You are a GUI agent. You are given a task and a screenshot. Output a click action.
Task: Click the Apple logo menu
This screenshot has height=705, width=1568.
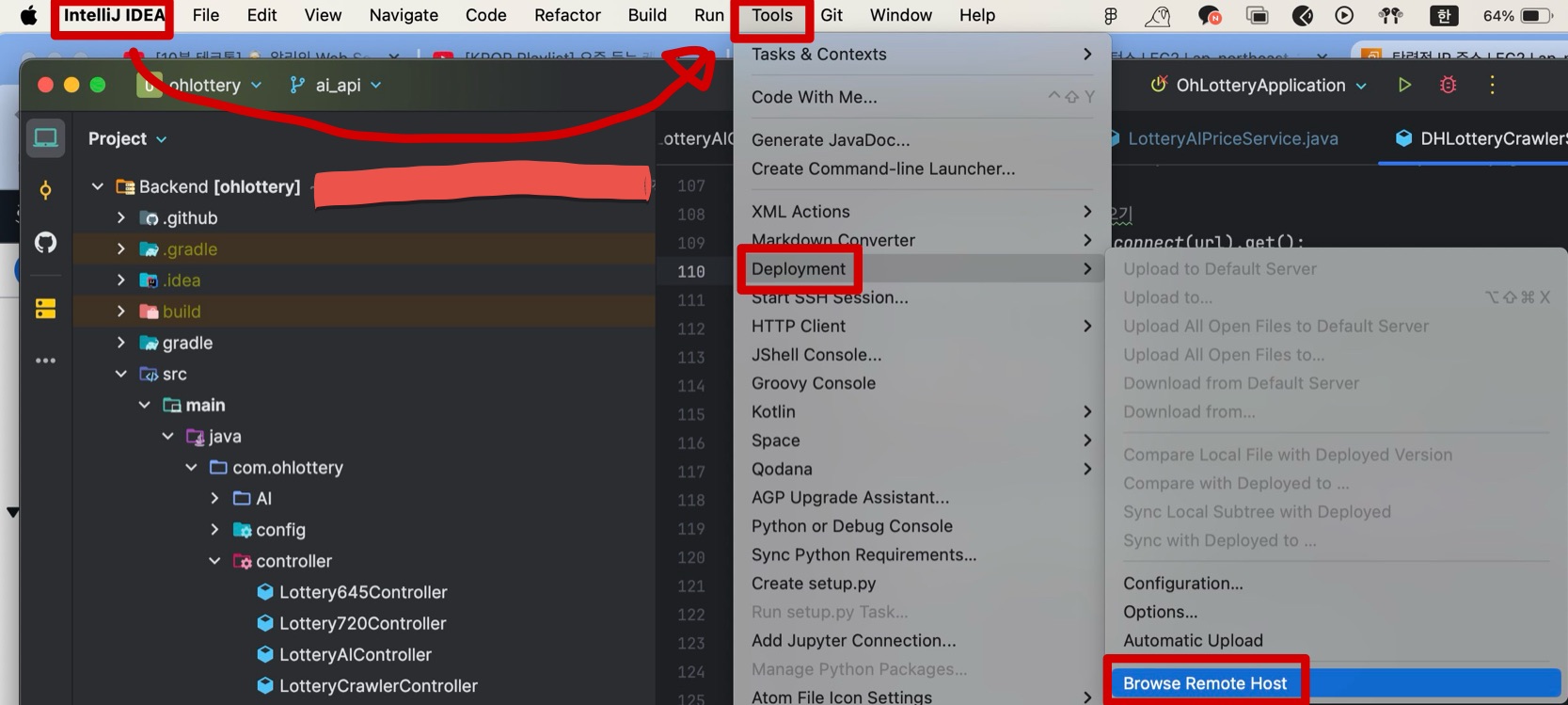click(29, 15)
